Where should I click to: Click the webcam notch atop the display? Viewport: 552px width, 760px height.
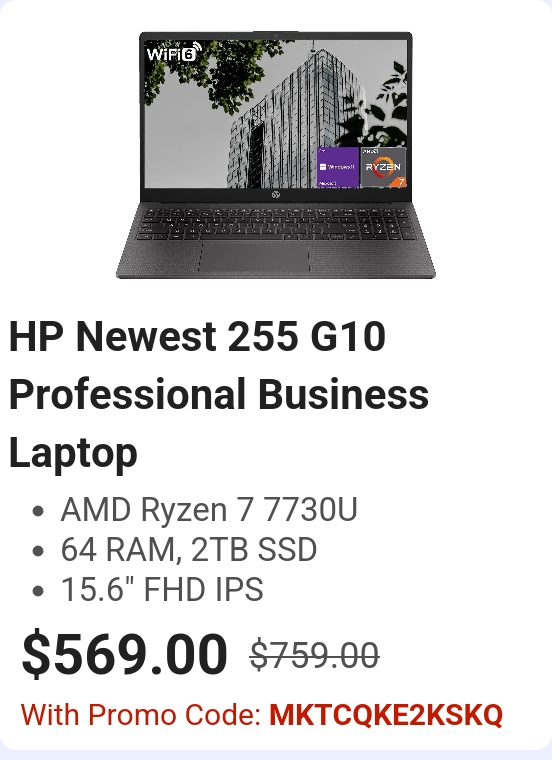click(276, 35)
